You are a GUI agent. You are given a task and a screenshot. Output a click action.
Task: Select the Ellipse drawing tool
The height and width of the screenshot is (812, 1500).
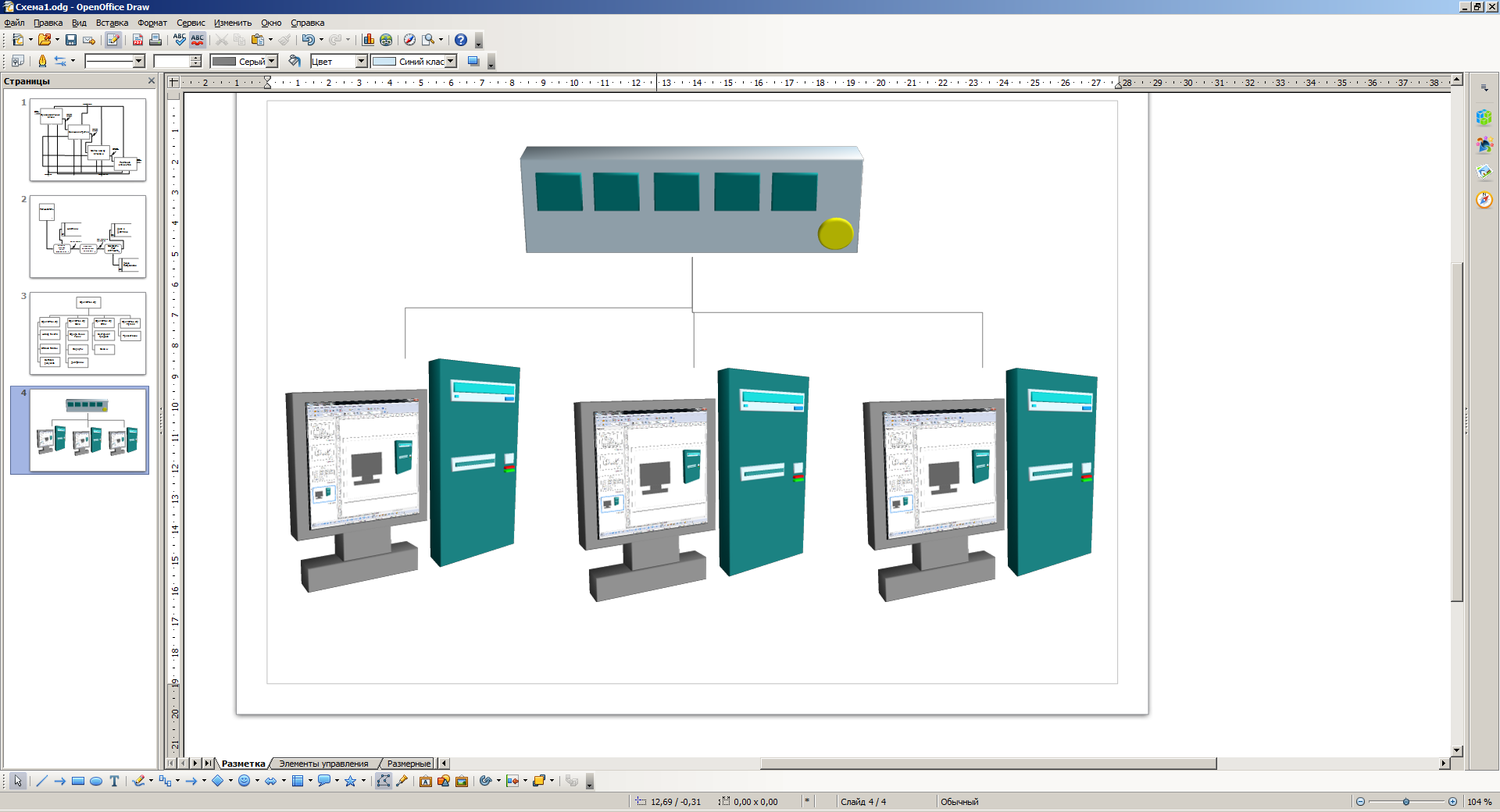click(96, 781)
